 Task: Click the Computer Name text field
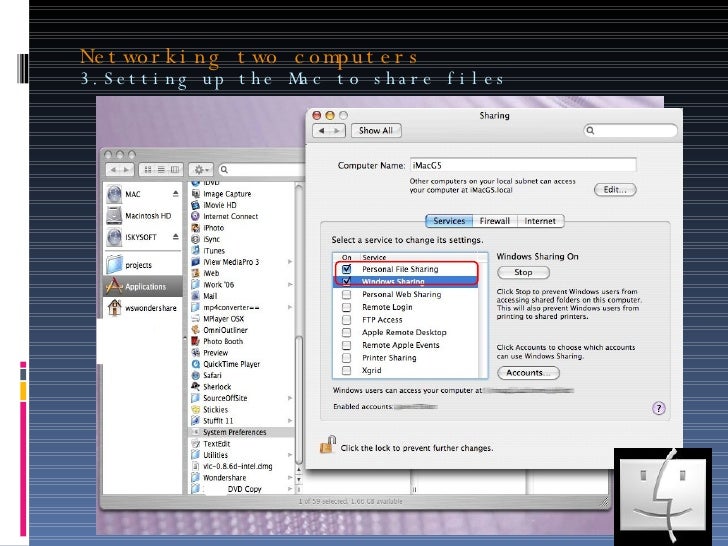523,165
